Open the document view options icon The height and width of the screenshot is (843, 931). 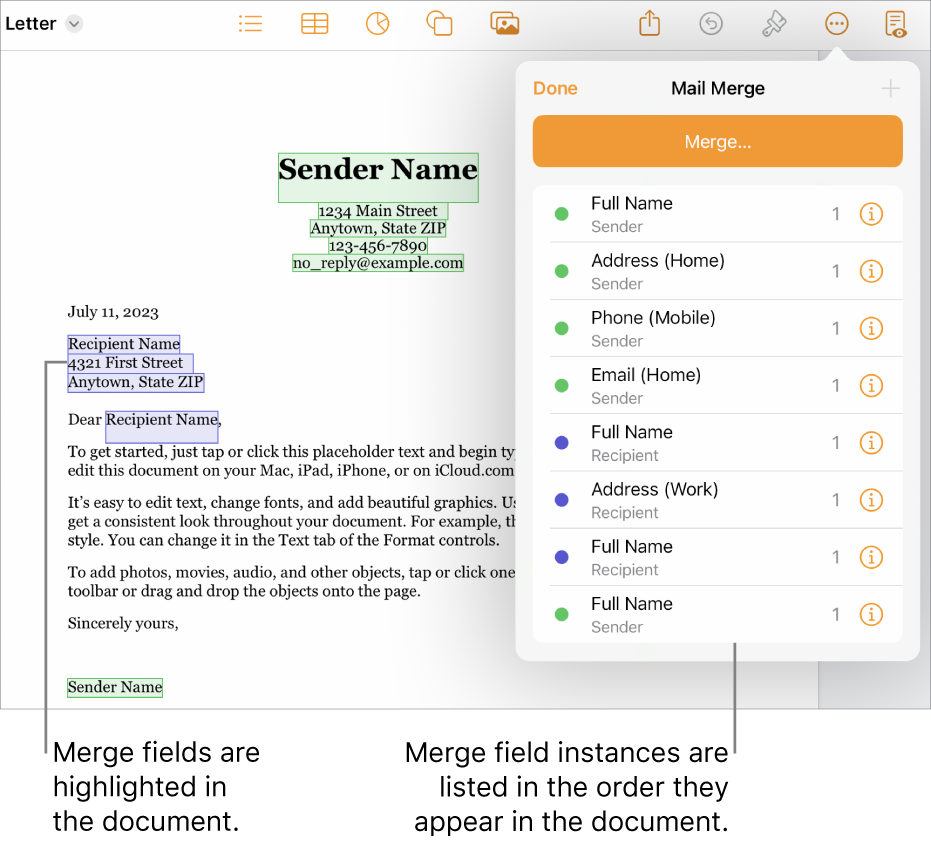click(895, 24)
